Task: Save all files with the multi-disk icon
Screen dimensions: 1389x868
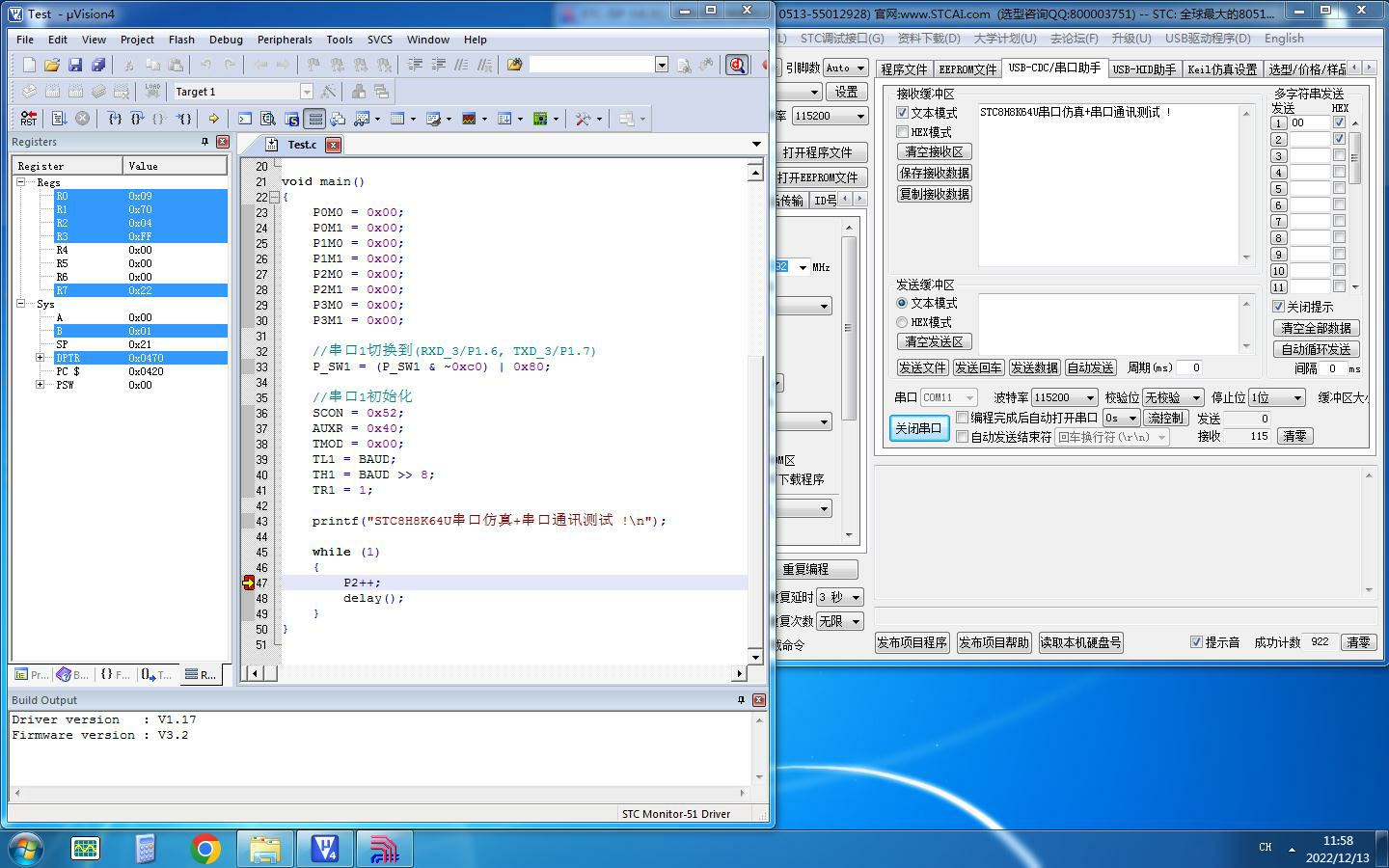Action: coord(98,65)
